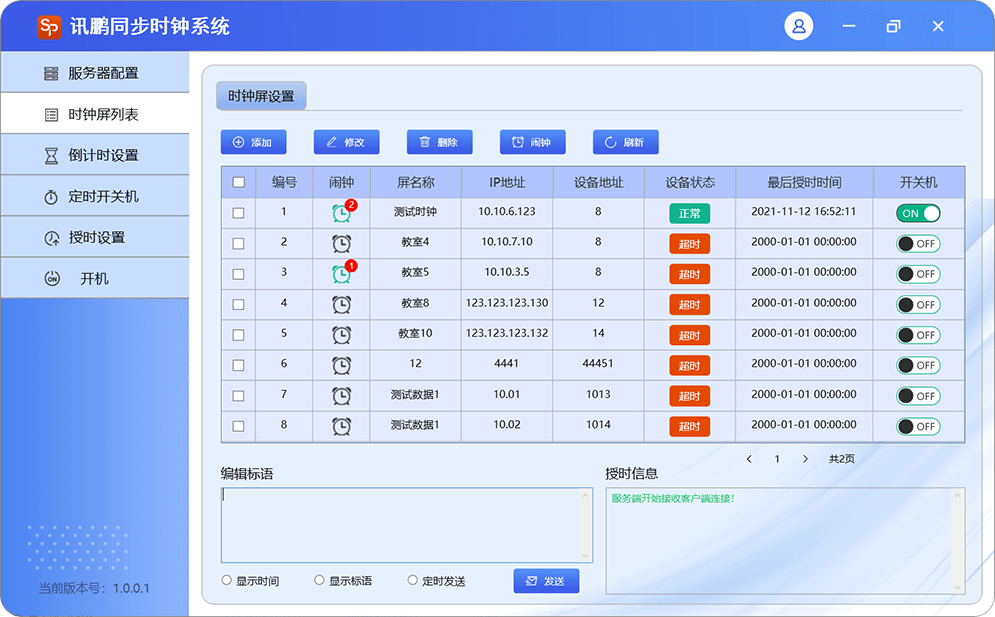Open 授时设置 from the sidebar

click(94, 238)
